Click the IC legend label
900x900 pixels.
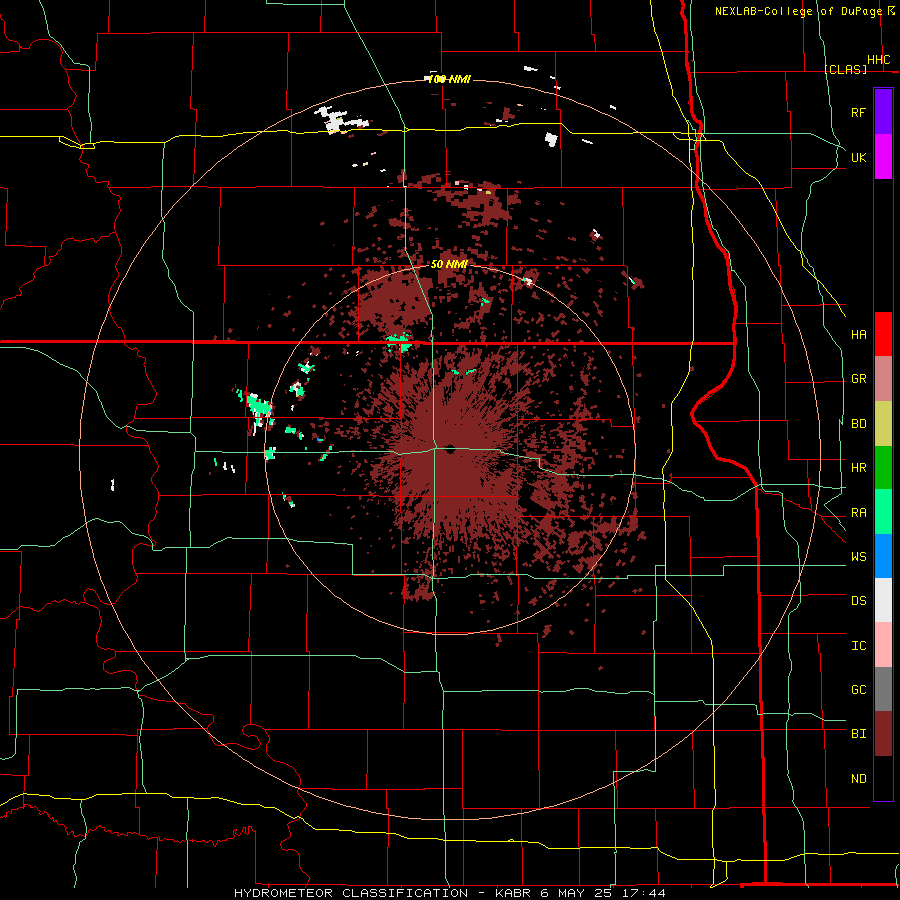coord(858,646)
